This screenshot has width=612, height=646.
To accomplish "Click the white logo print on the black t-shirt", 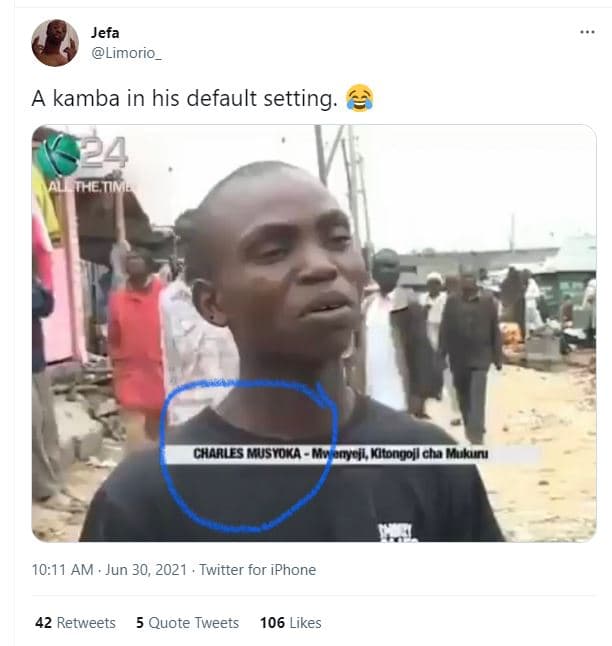I will 397,530.
